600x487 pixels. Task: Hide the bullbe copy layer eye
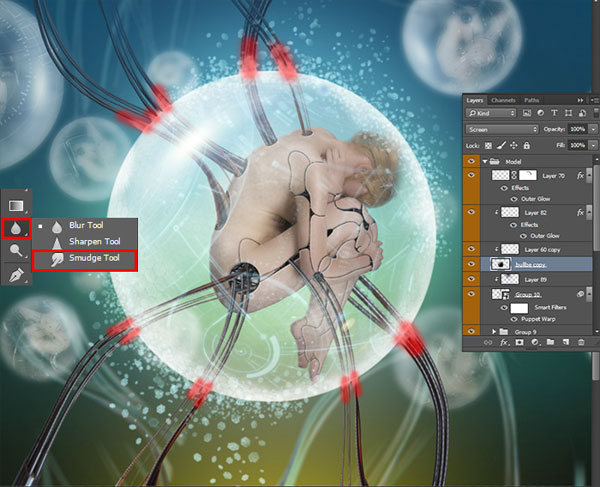coord(471,264)
